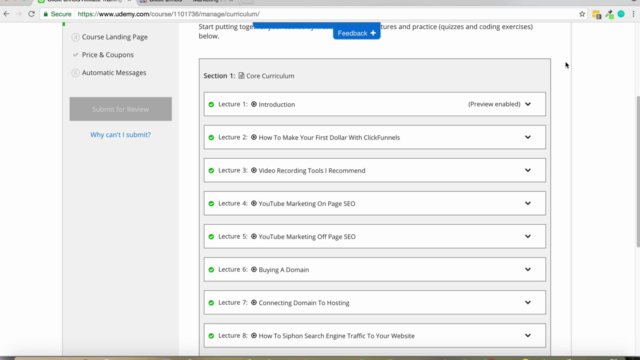The image size is (640, 360).
Task: Click checkmark beside Price & Coupons
Action: (76, 55)
